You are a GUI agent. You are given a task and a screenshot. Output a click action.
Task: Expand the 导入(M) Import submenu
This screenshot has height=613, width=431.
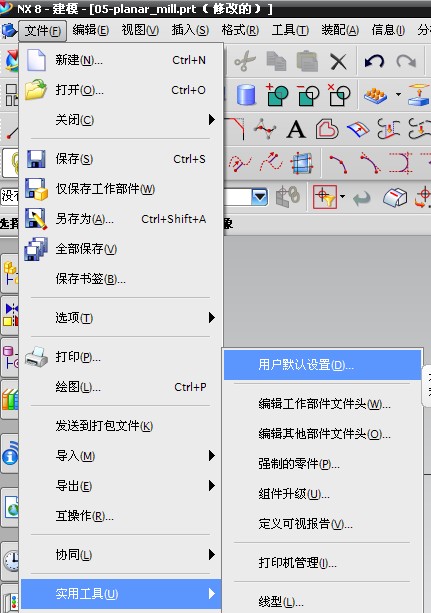120,455
